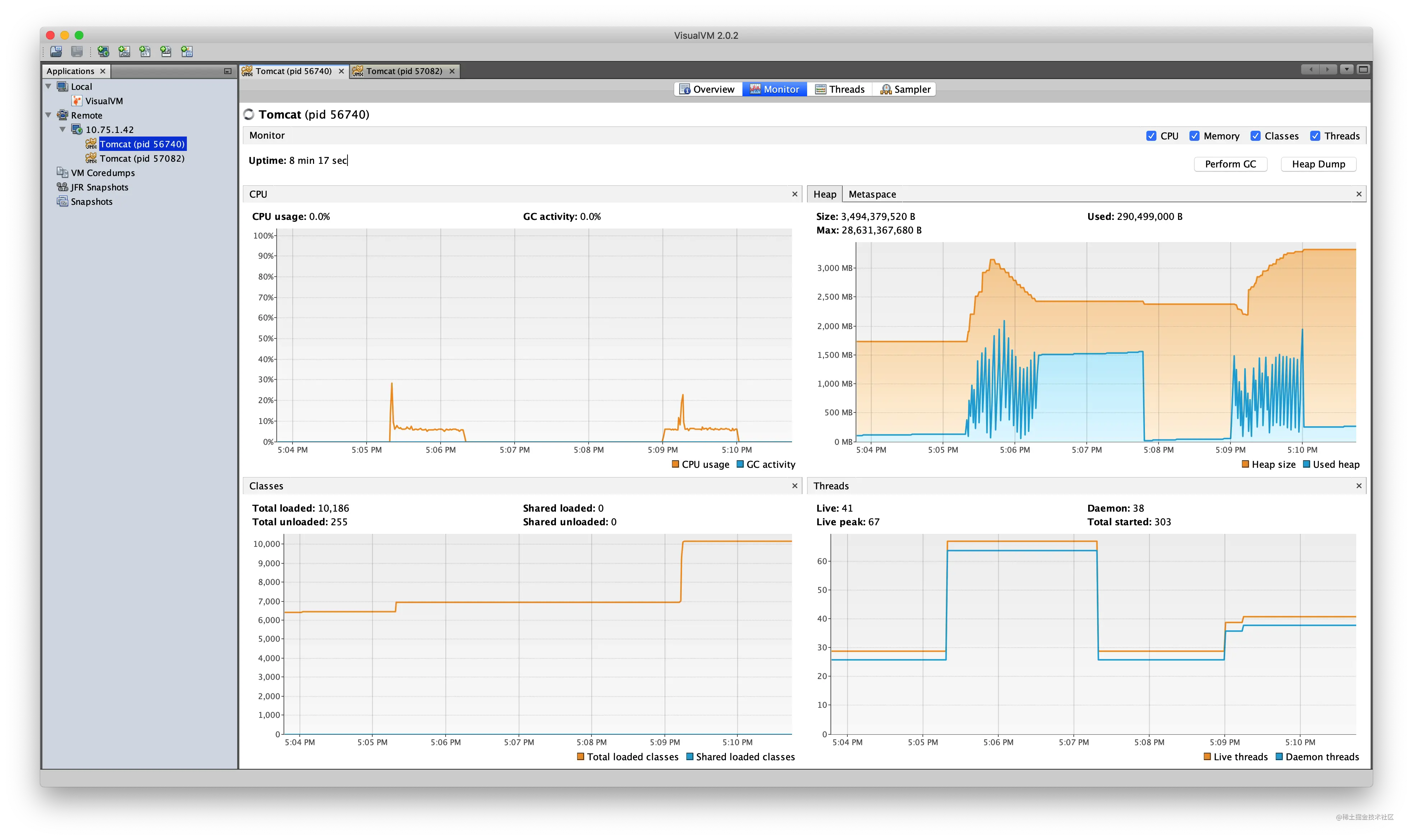1413x840 pixels.
Task: Close the Heap memory graph panel
Action: coord(1359,194)
